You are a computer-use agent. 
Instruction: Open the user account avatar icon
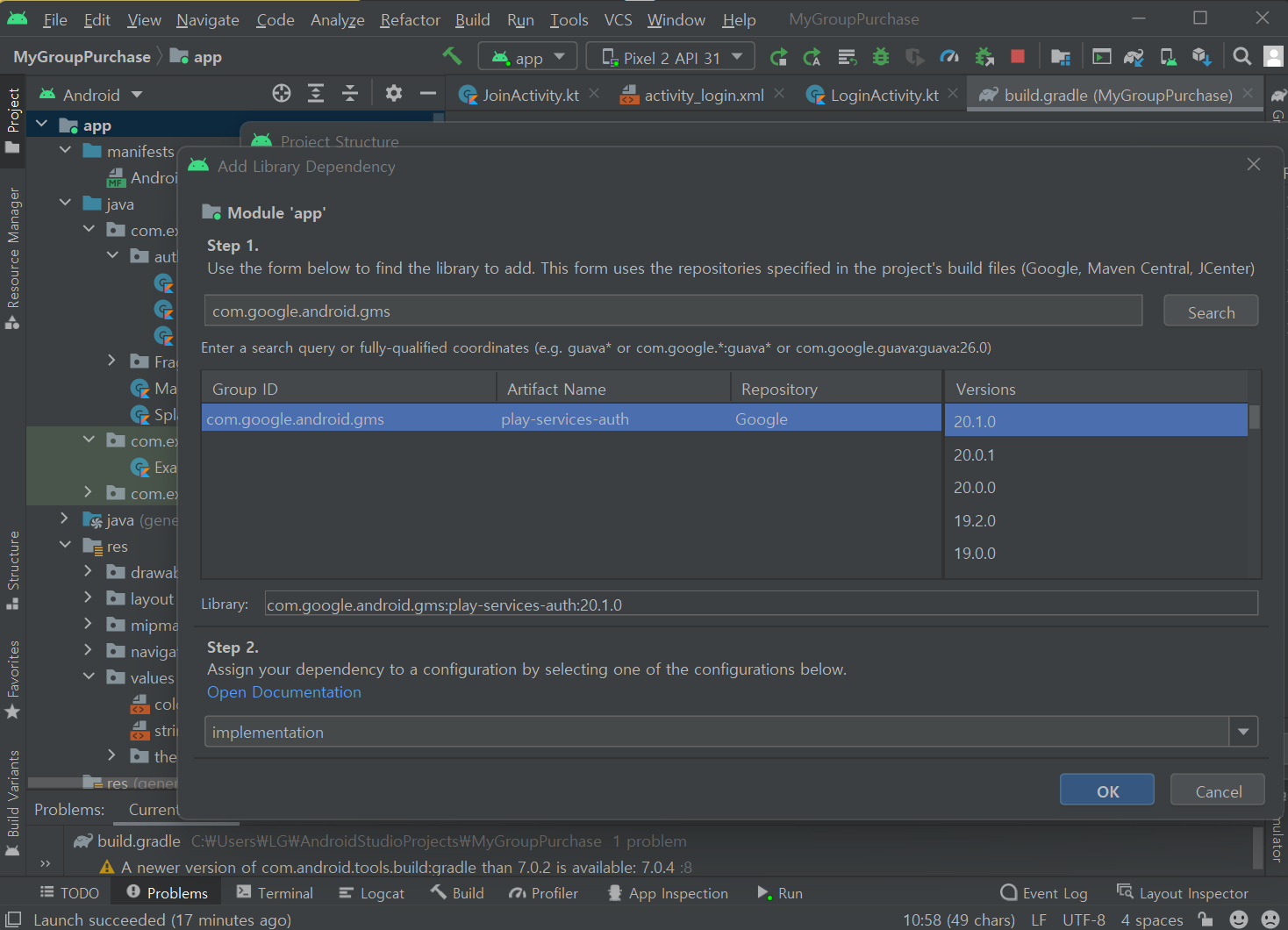click(x=1273, y=57)
